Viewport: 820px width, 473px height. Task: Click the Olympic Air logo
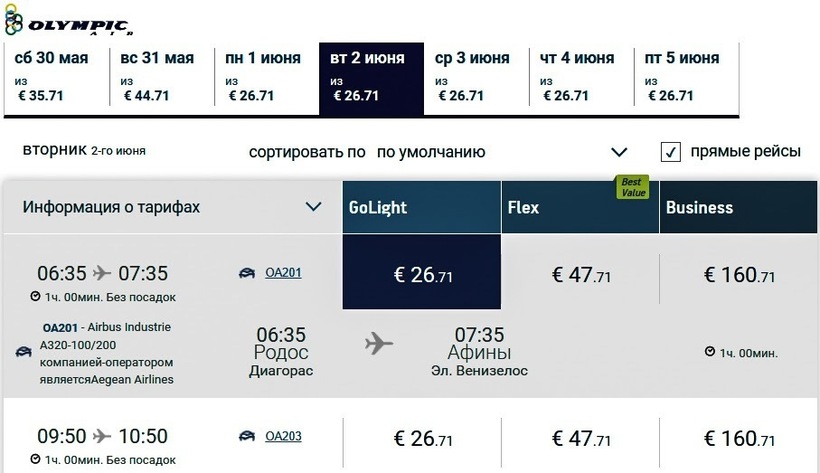coord(68,22)
